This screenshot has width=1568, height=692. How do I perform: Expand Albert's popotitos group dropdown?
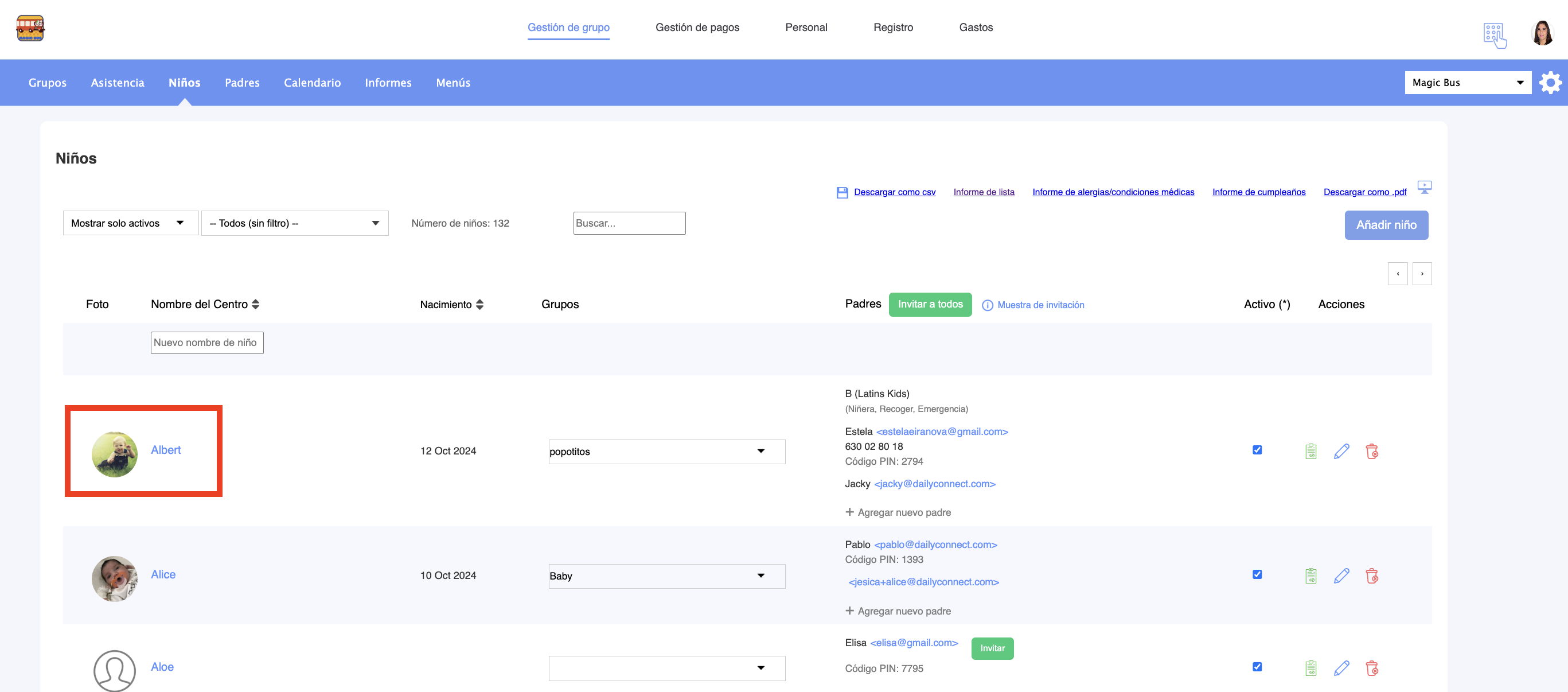(x=666, y=452)
